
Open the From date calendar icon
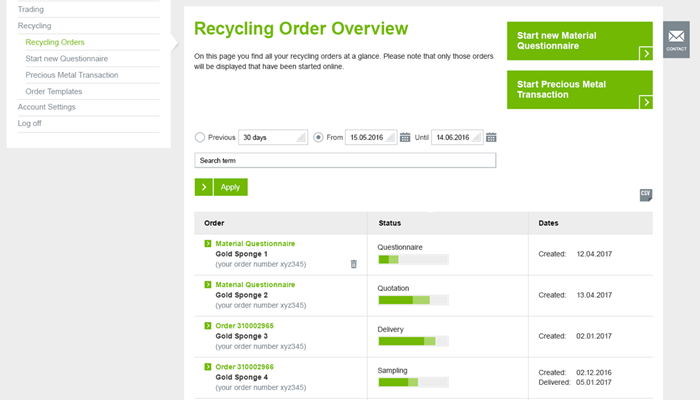[405, 137]
